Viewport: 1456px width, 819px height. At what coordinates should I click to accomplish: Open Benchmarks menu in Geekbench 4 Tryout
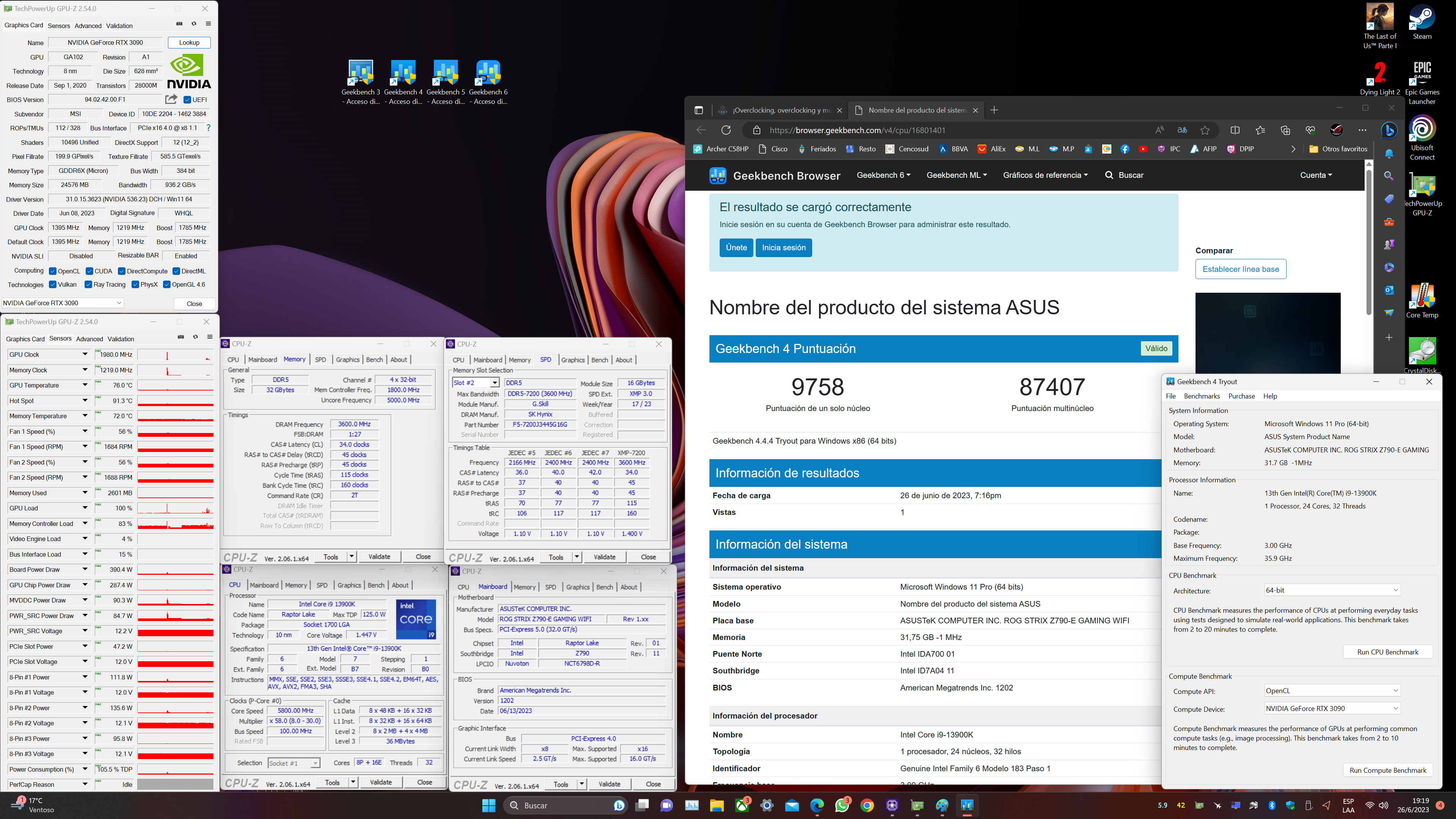pos(1202,396)
